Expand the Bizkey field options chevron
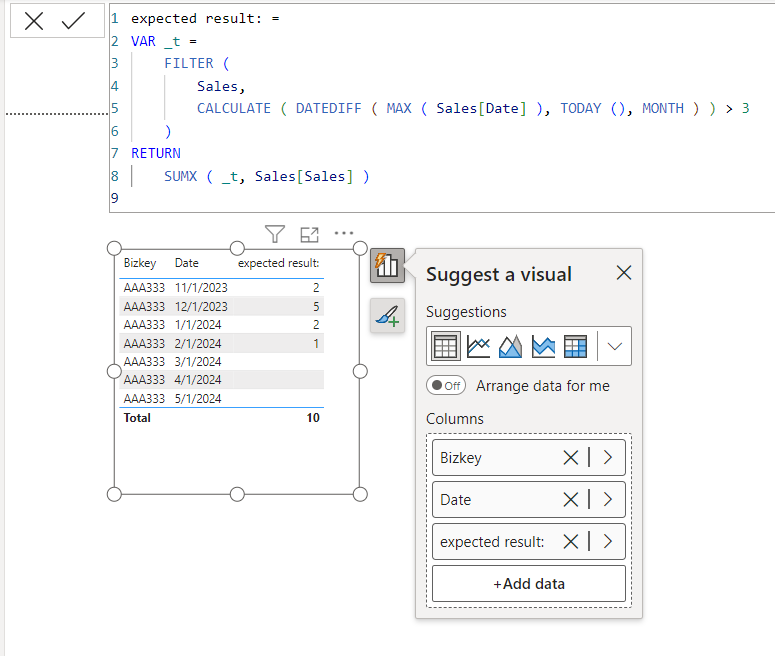Image resolution: width=775 pixels, height=656 pixels. click(x=607, y=458)
